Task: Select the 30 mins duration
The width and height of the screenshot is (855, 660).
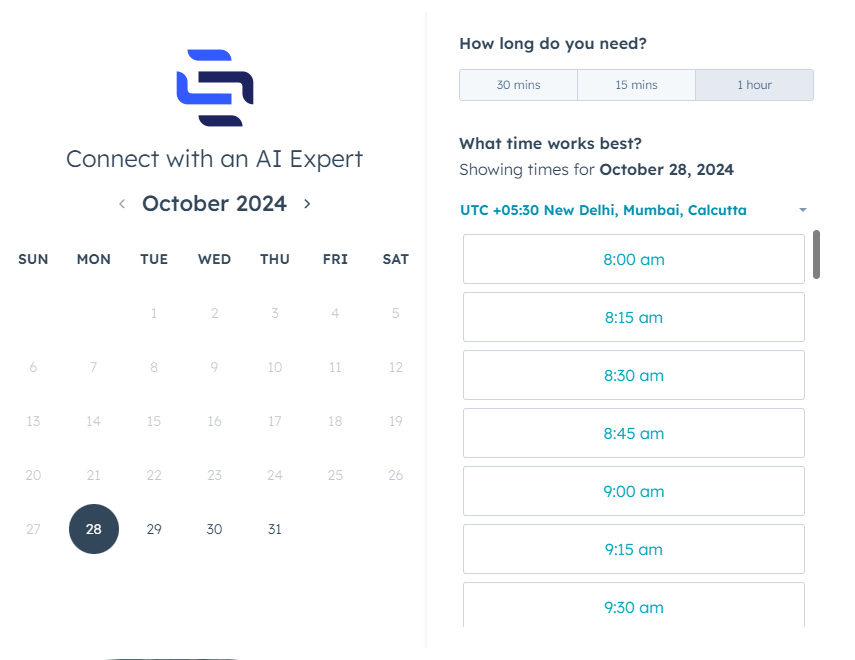Action: (518, 85)
